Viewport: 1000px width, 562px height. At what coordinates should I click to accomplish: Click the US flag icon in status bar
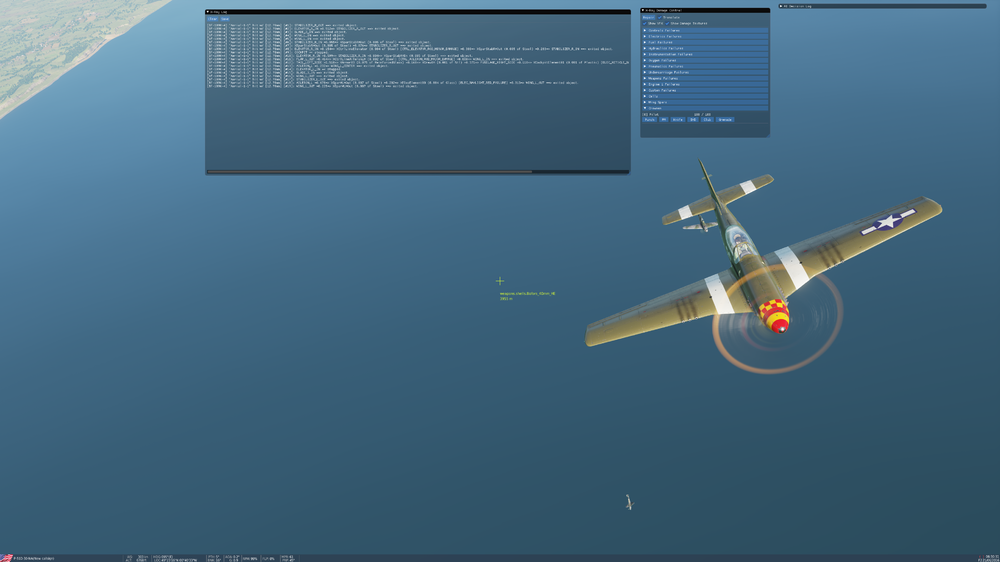tap(6, 558)
